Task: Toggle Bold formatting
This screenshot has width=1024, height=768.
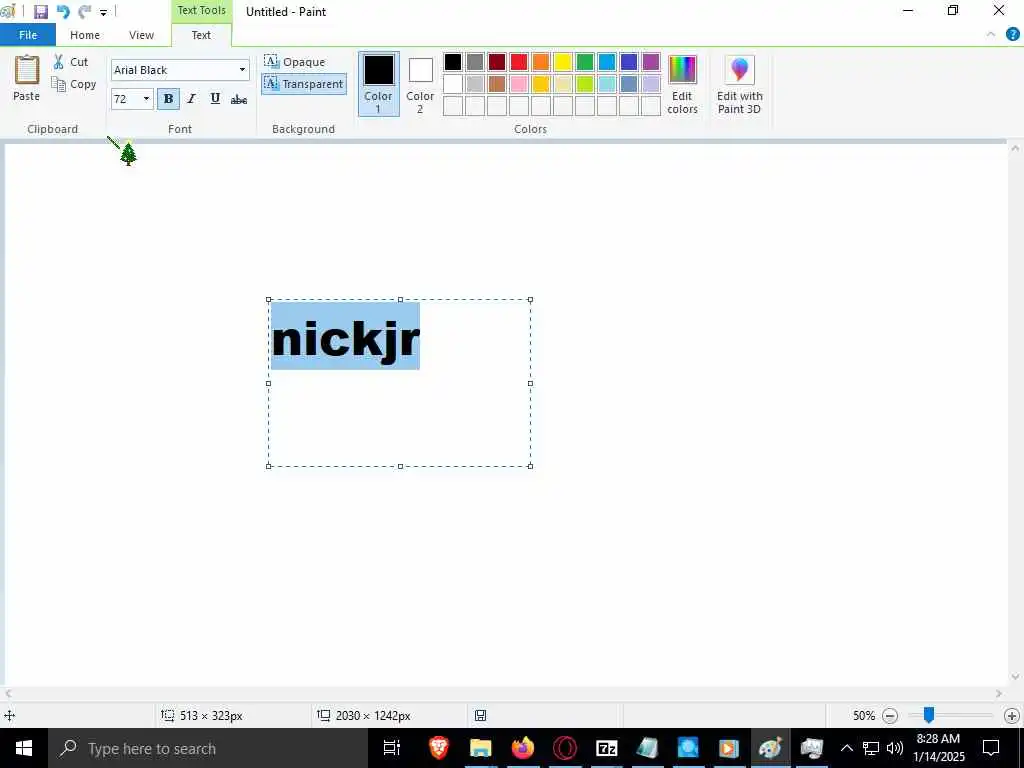Action: pyautogui.click(x=168, y=99)
